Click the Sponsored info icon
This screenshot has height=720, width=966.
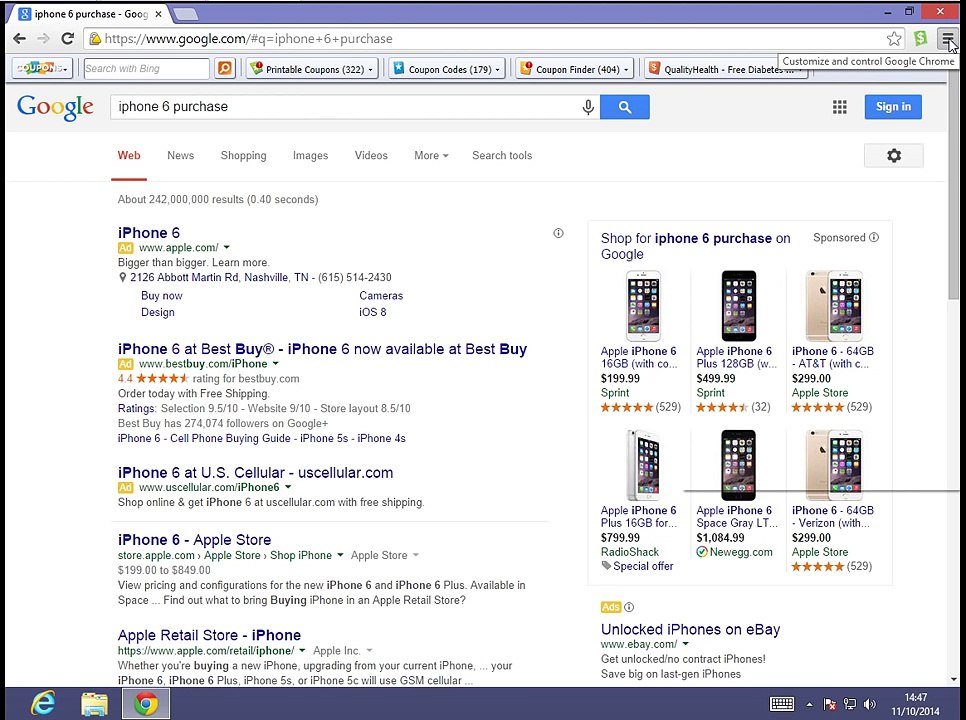[874, 237]
